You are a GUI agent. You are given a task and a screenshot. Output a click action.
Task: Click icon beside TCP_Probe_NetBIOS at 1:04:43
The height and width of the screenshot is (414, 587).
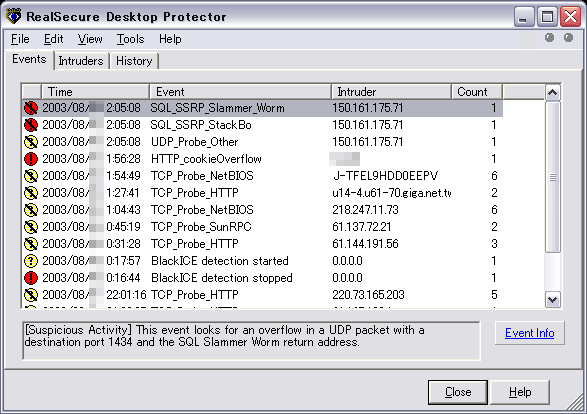tap(31, 210)
